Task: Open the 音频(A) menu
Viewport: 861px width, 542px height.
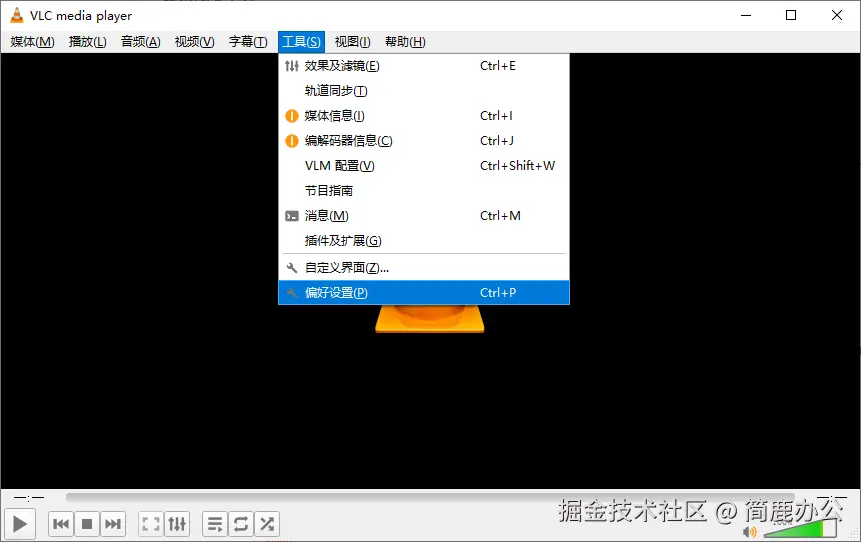Action: (141, 42)
